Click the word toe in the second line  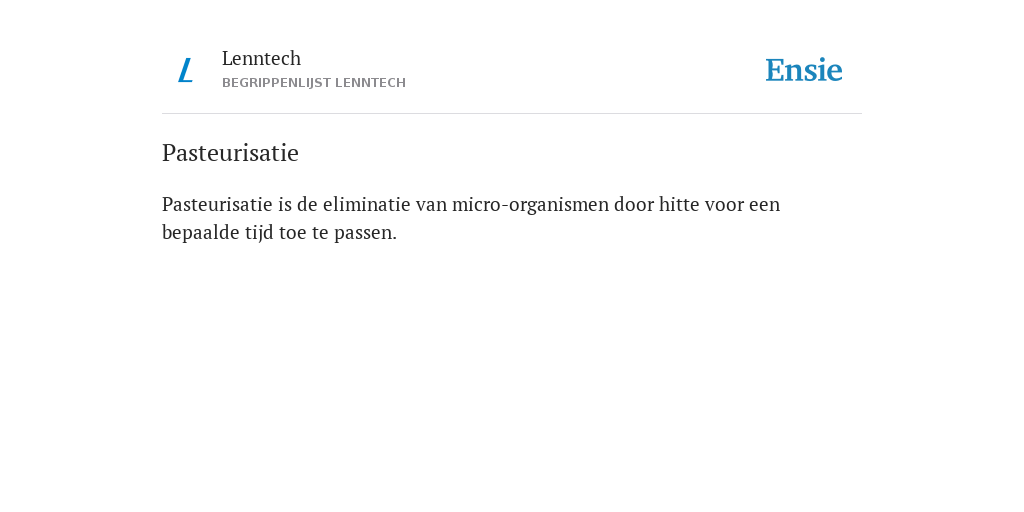coord(293,233)
